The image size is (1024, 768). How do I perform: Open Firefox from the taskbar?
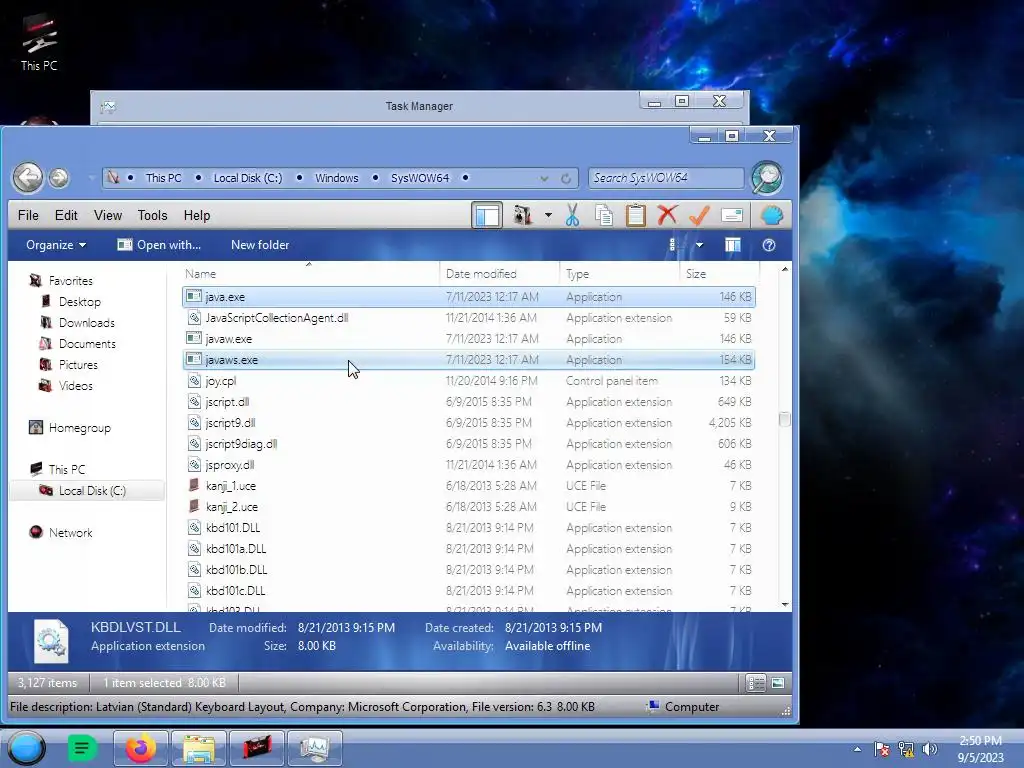[141, 748]
